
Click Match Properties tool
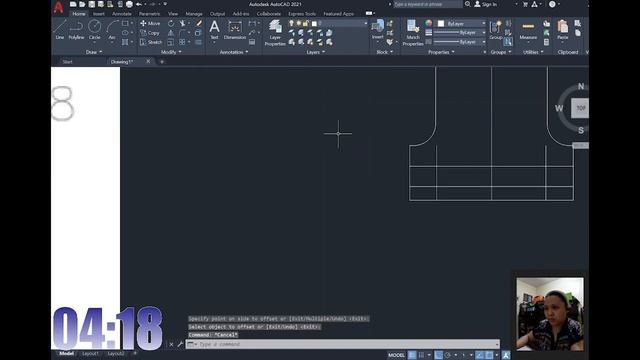(413, 33)
